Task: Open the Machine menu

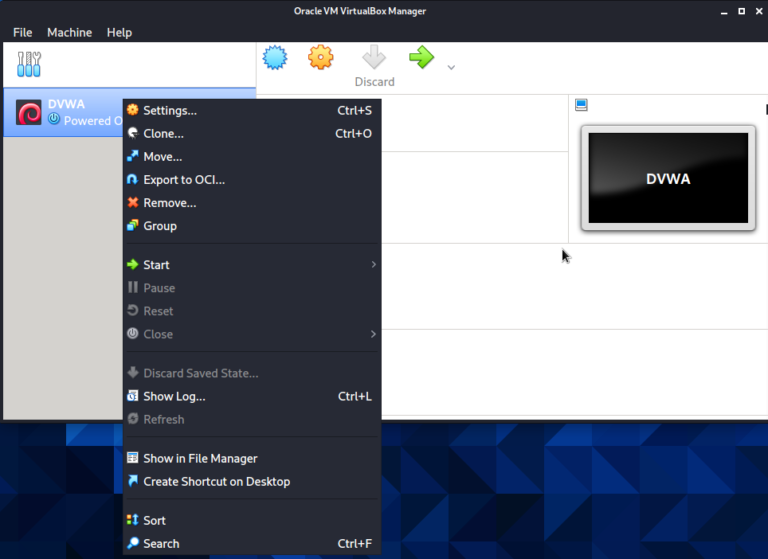Action: tap(69, 32)
